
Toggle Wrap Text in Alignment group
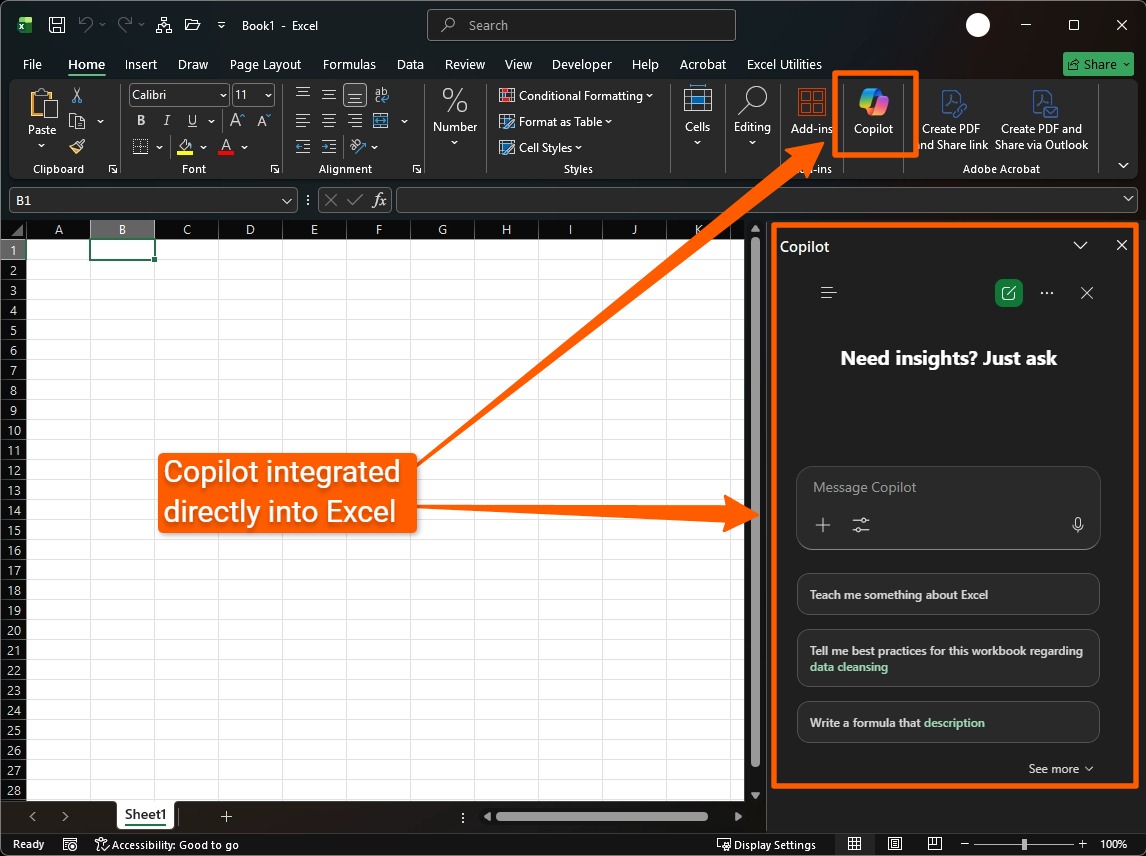click(381, 94)
